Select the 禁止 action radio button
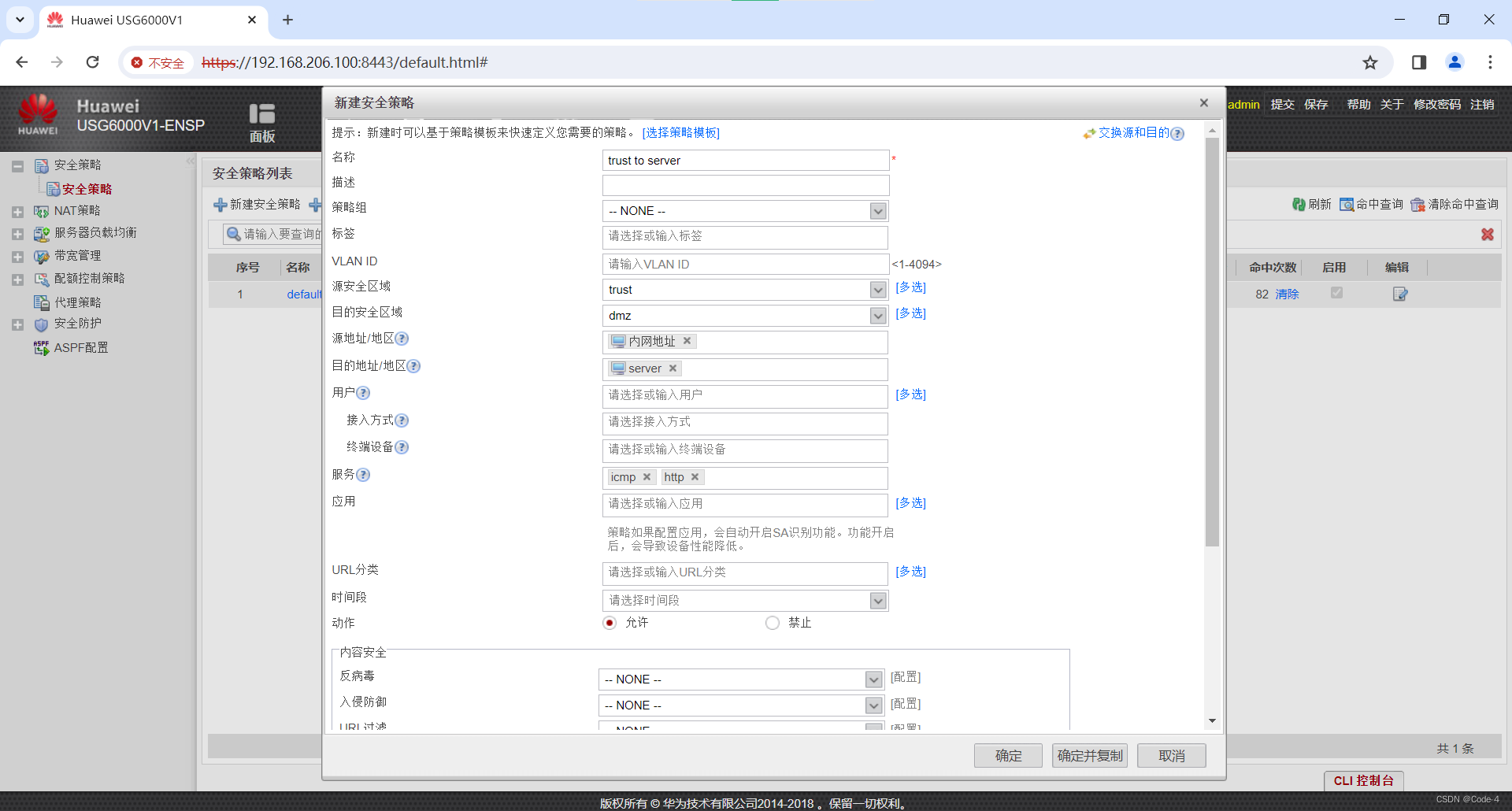The width and height of the screenshot is (1512, 811). (x=773, y=623)
